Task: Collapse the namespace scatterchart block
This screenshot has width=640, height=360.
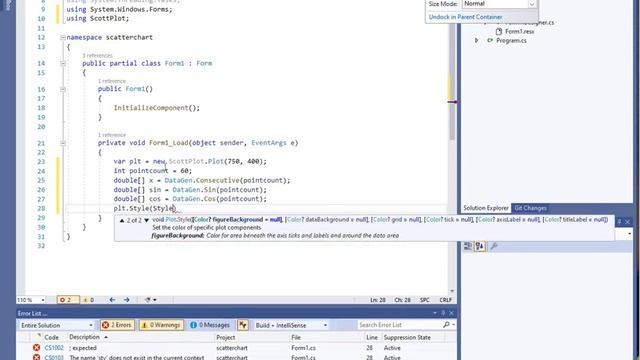Action: (x=63, y=38)
